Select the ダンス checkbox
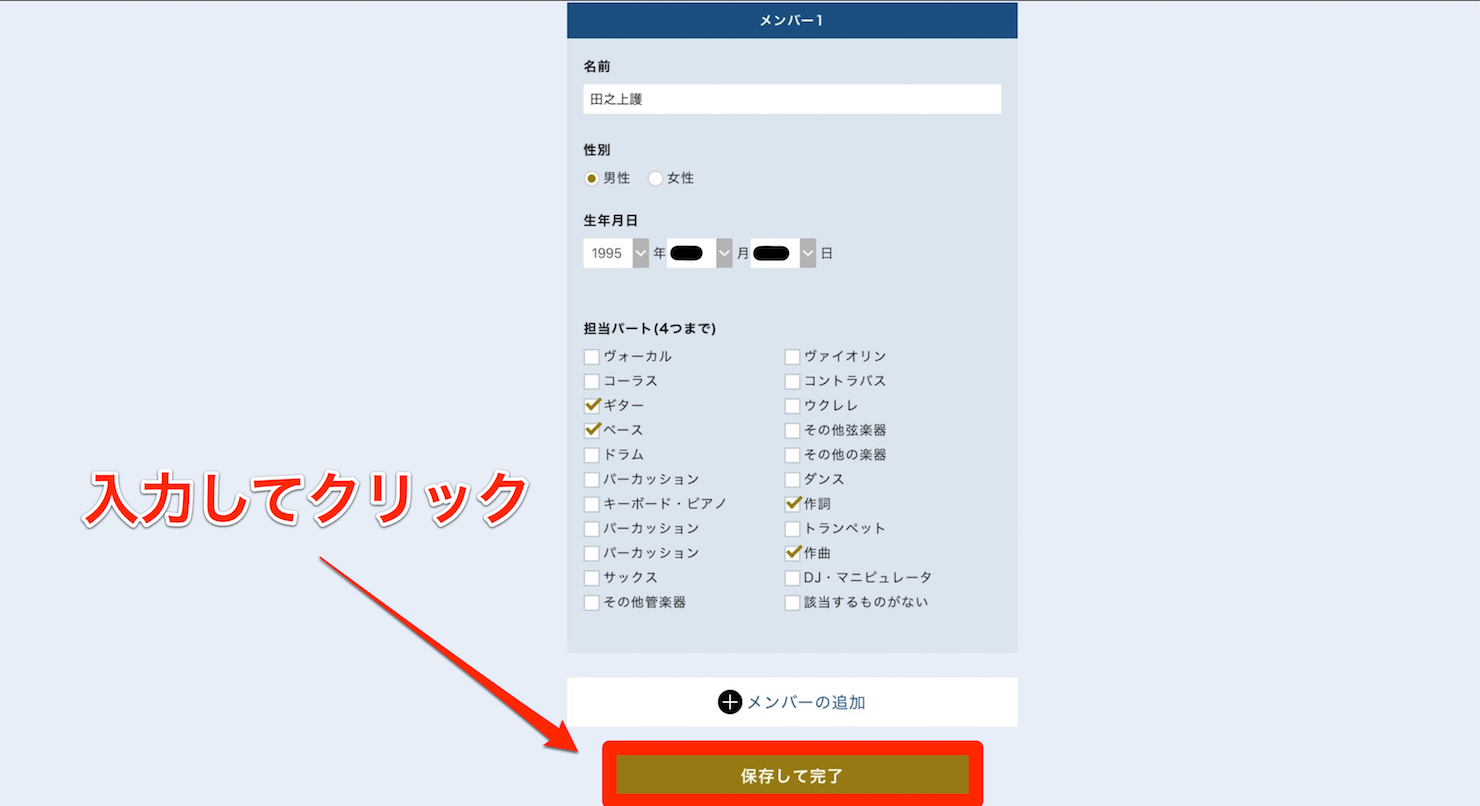Viewport: 1480px width, 806px height. click(x=792, y=480)
